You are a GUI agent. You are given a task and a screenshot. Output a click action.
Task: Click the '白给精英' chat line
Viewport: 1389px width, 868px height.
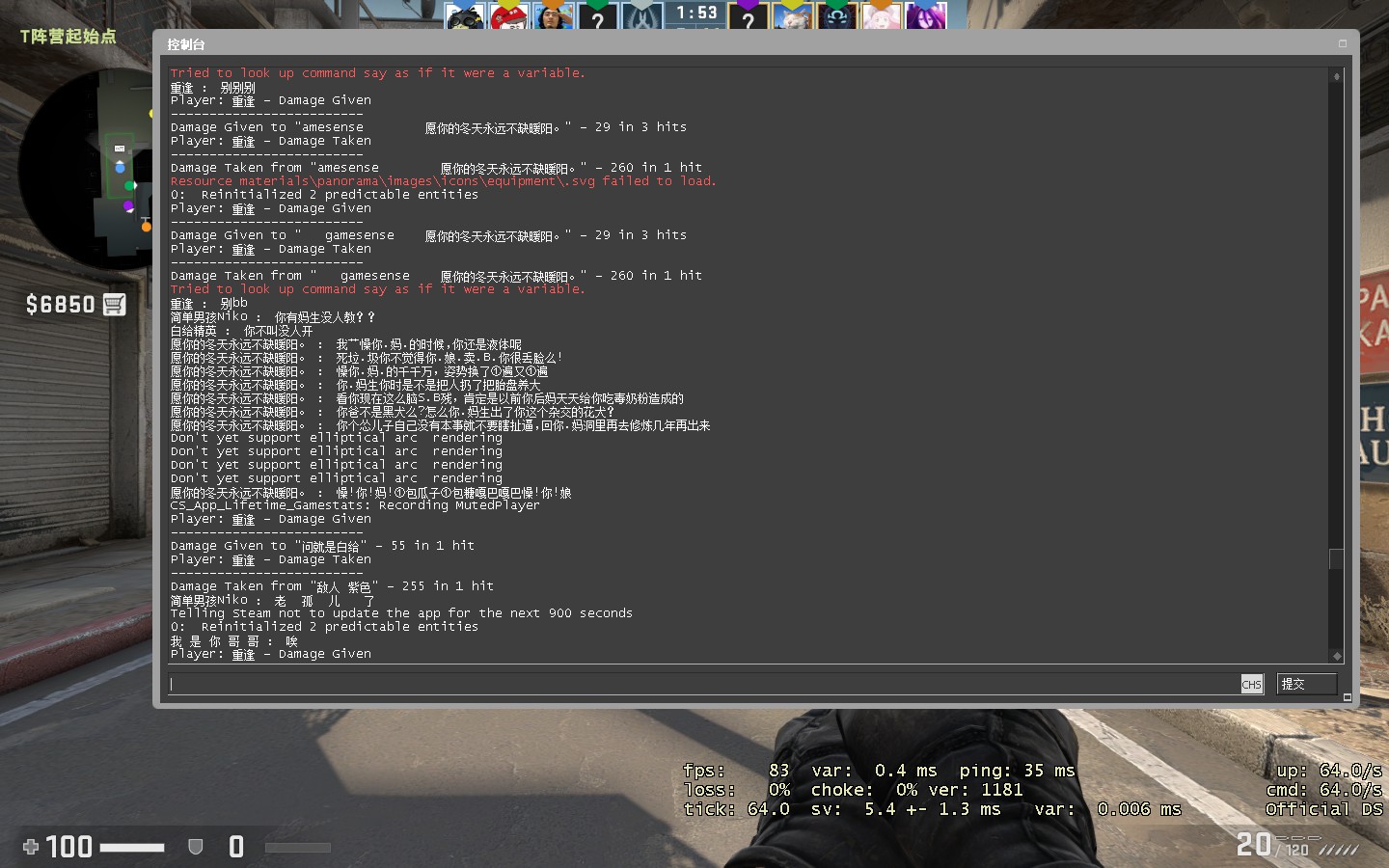coord(241,330)
